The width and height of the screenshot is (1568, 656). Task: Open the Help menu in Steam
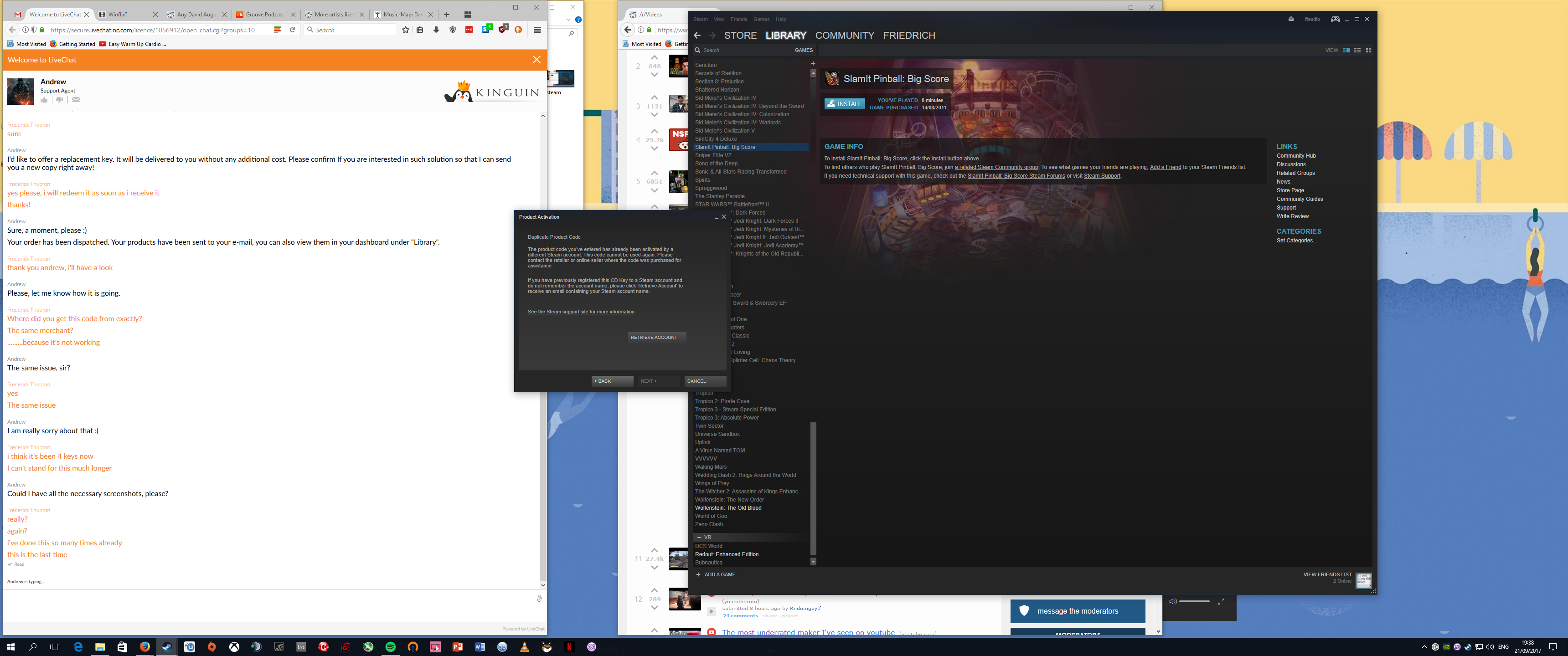tap(780, 19)
